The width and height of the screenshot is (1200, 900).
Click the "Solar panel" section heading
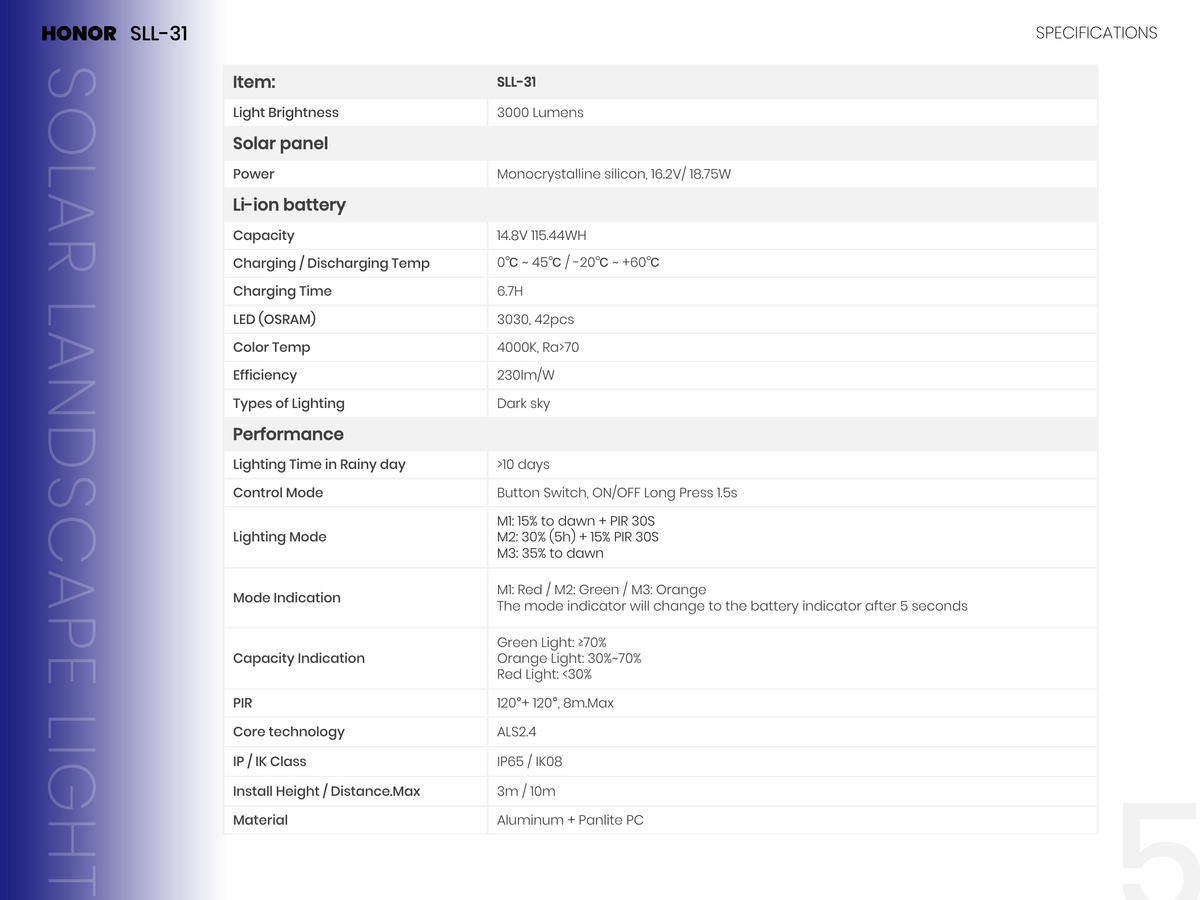(280, 143)
